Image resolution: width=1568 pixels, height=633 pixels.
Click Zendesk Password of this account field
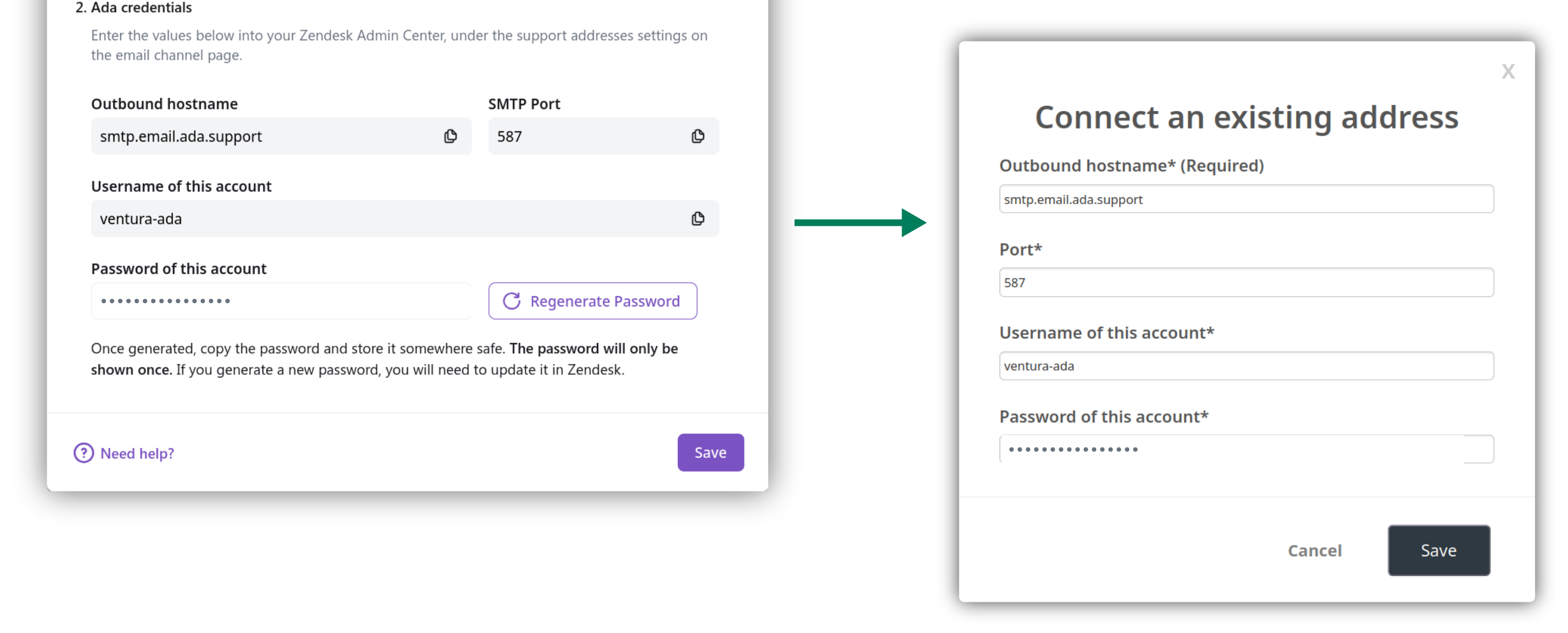[x=1246, y=449]
